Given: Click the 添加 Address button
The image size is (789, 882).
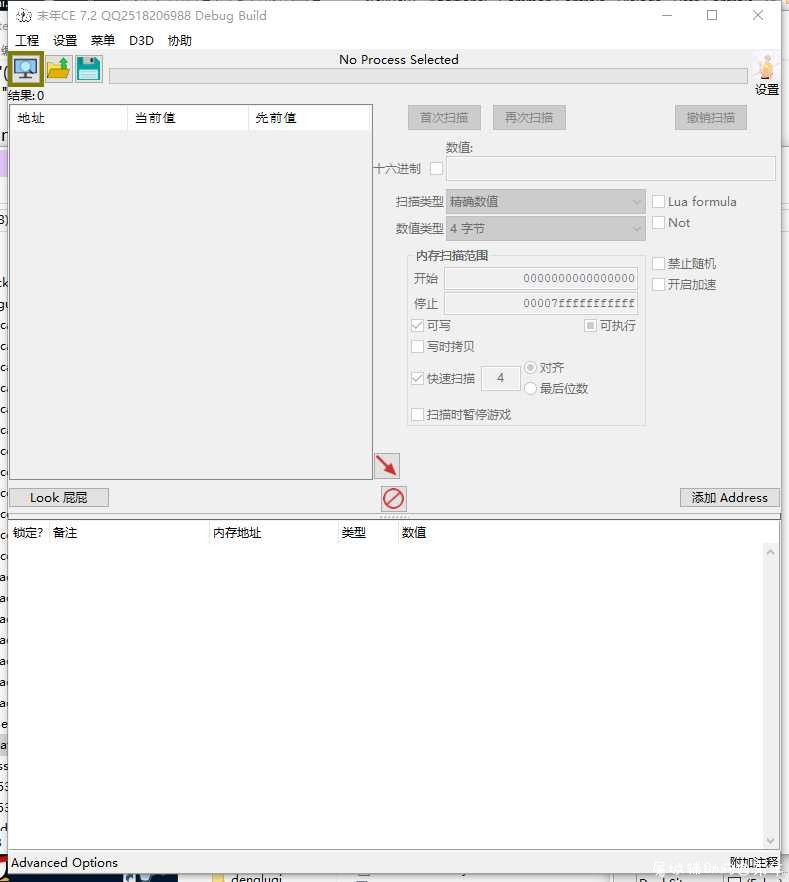Looking at the screenshot, I should click(729, 498).
